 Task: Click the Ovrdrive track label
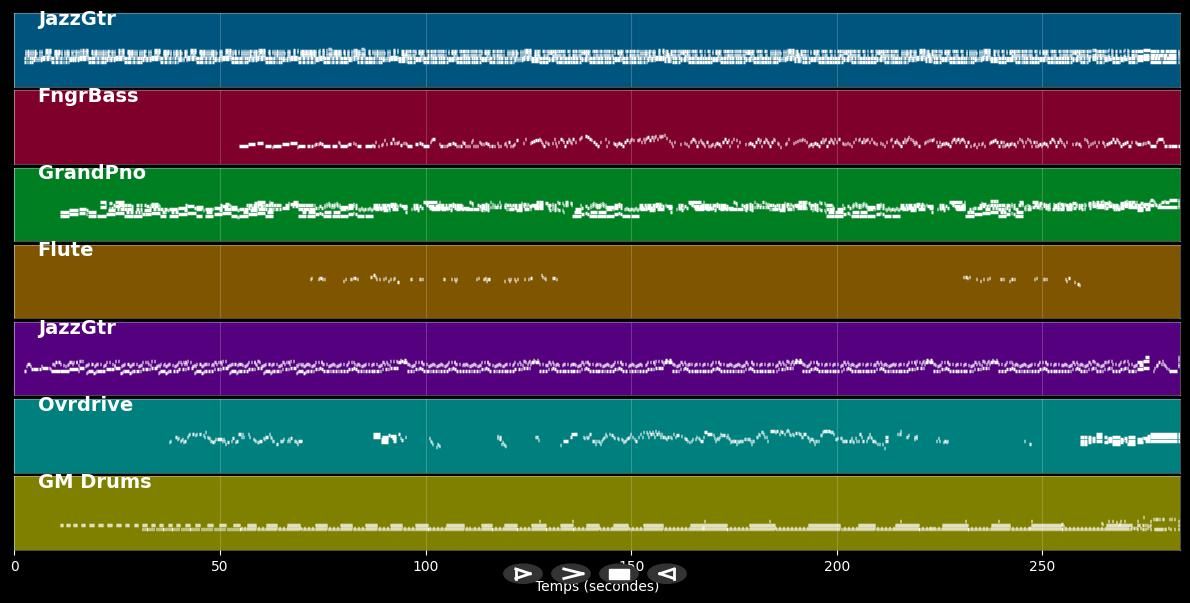[85, 405]
